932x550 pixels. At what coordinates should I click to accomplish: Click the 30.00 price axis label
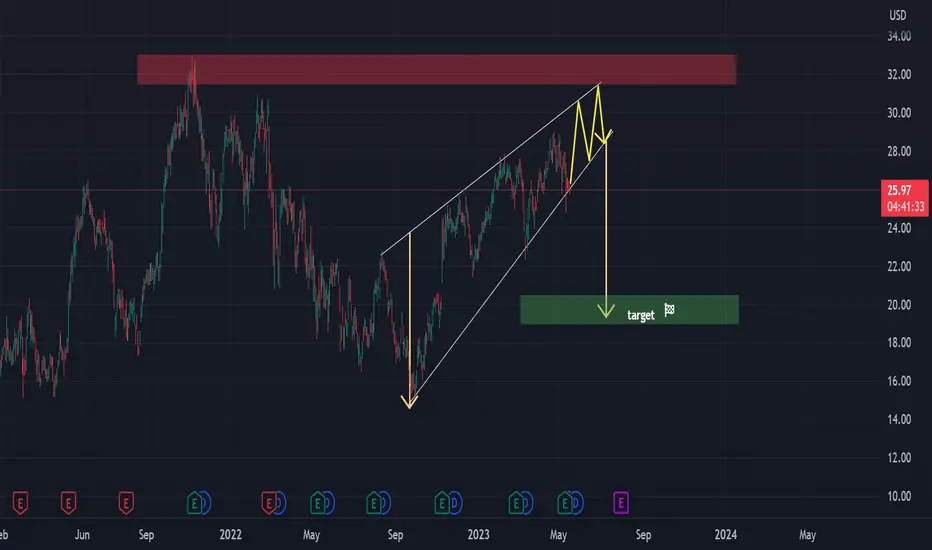click(x=899, y=113)
